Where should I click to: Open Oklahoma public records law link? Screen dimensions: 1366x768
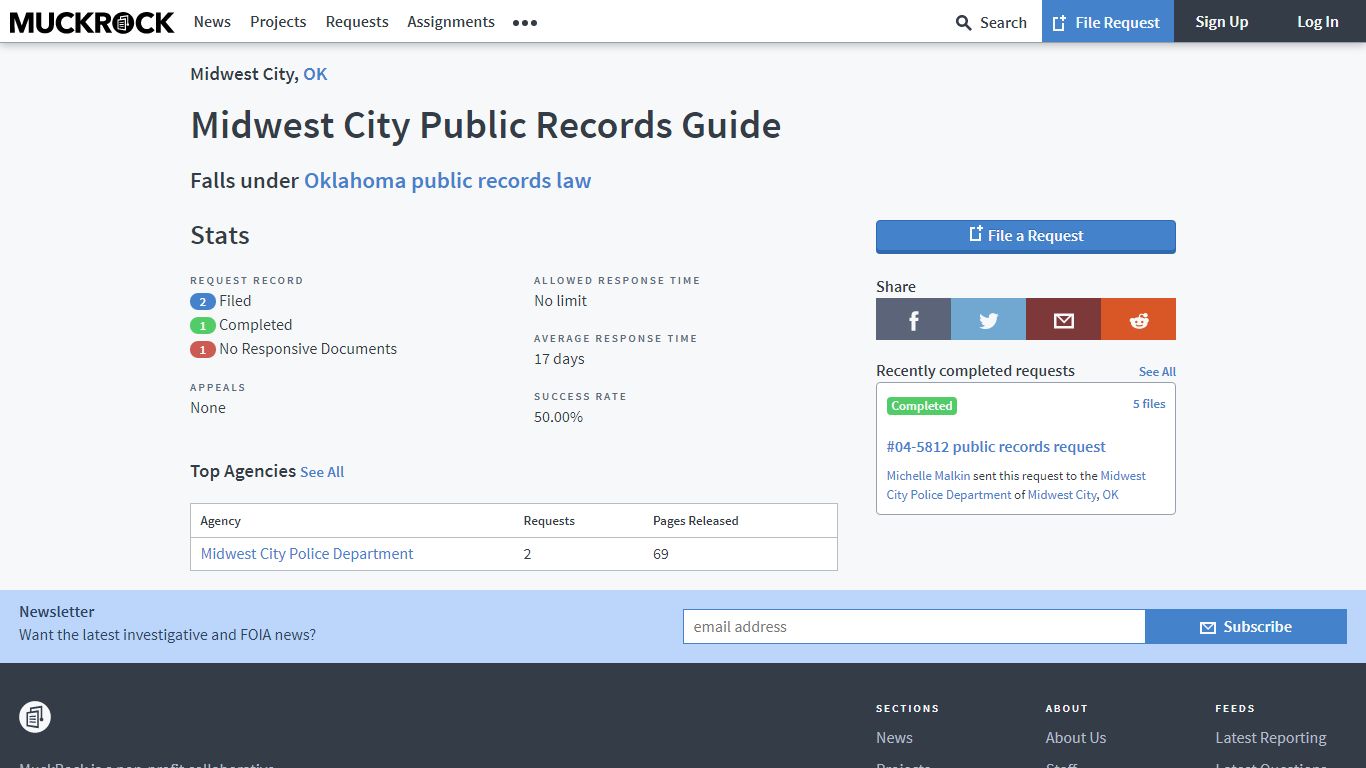(448, 181)
